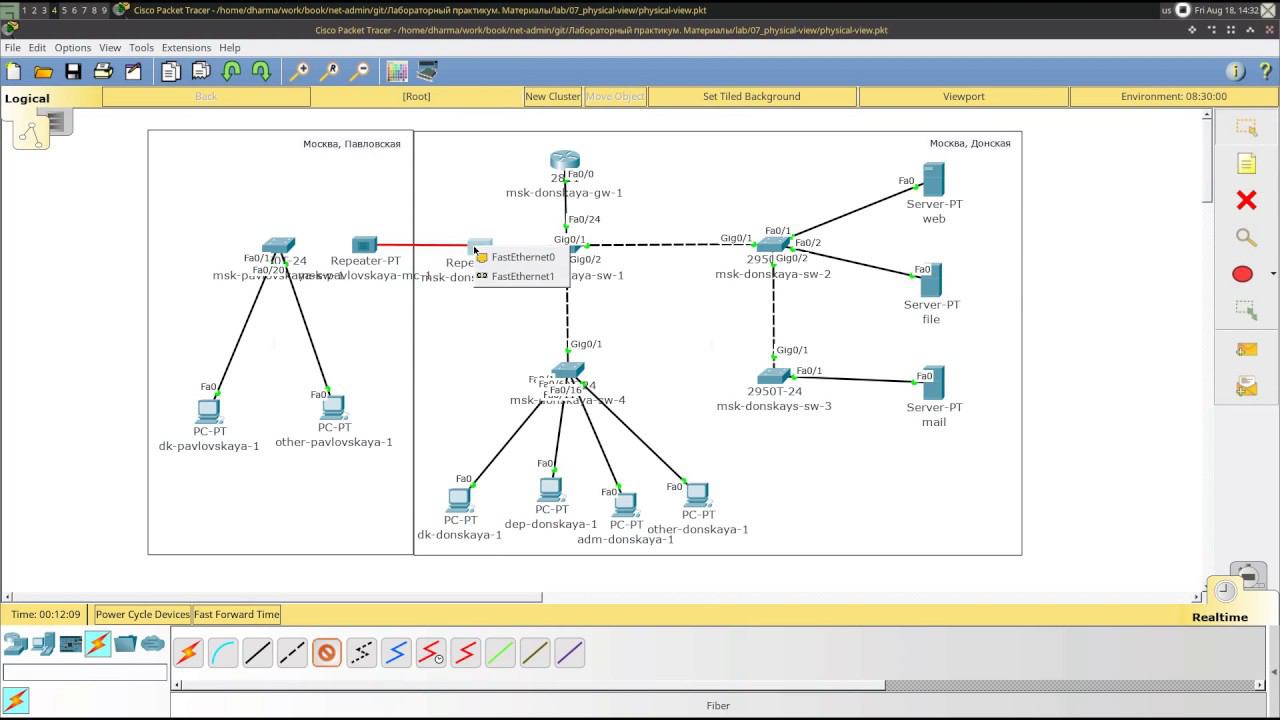This screenshot has height=720, width=1280.
Task: Pick the Serial DCE cable with clock
Action: click(x=431, y=653)
